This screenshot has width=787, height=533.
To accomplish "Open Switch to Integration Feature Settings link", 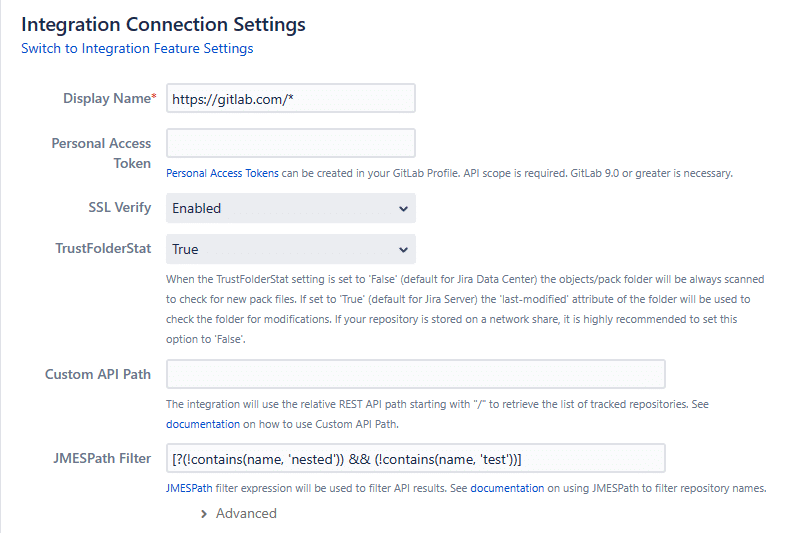I will click(x=137, y=48).
